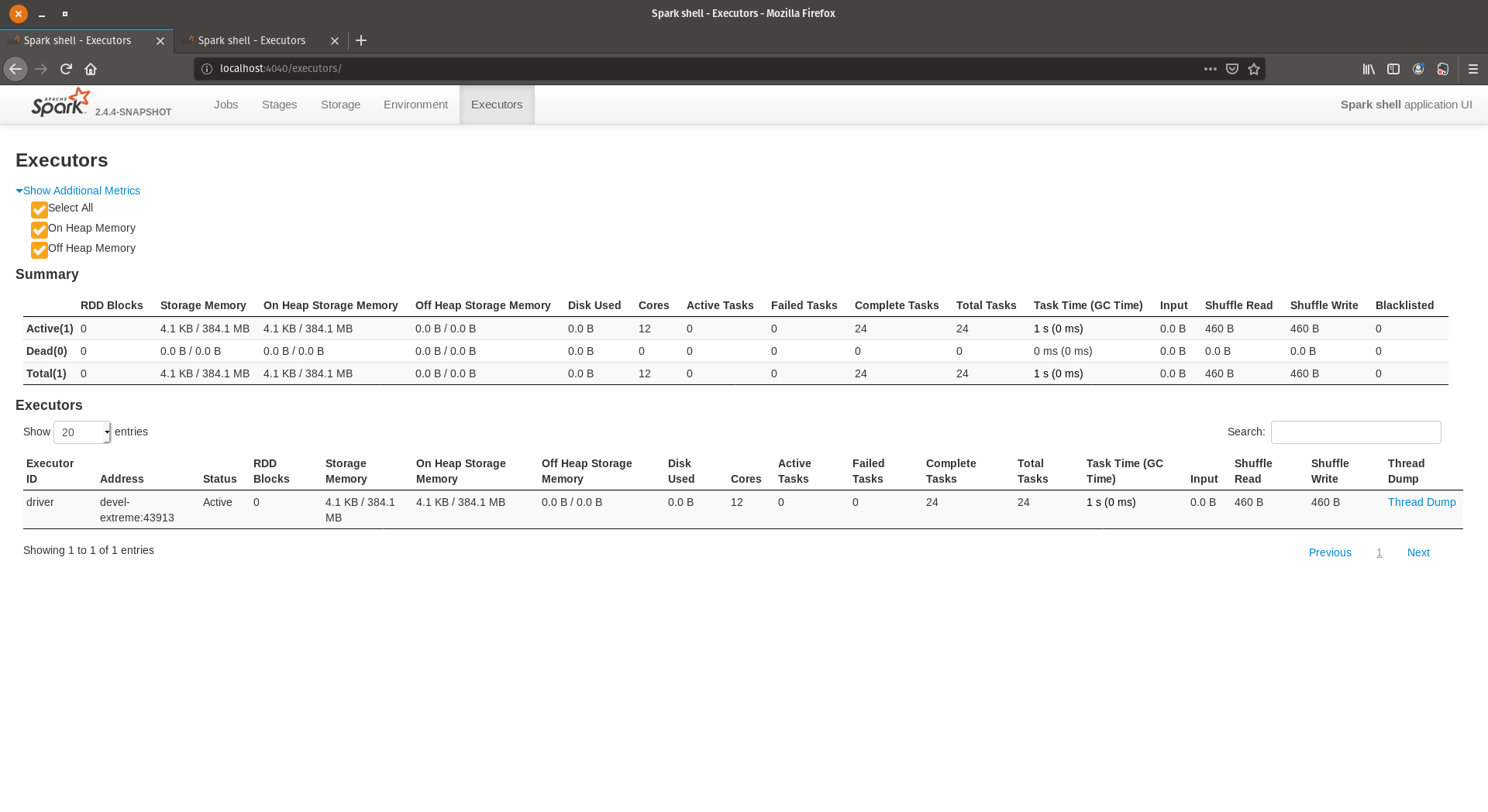Click the browser forward arrow
The image size is (1488, 812).
click(x=41, y=69)
